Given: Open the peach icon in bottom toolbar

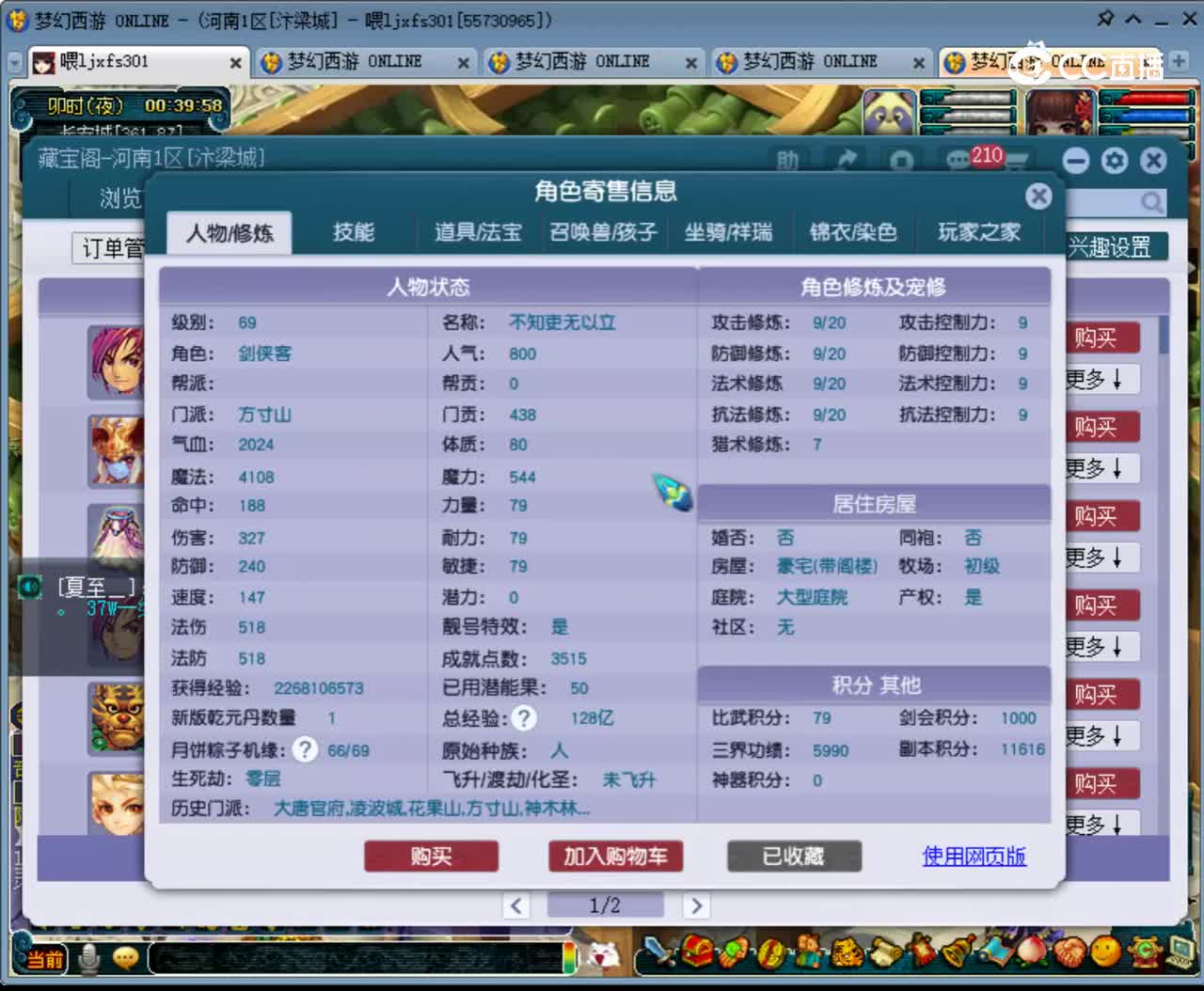Looking at the screenshot, I should coord(1032,952).
